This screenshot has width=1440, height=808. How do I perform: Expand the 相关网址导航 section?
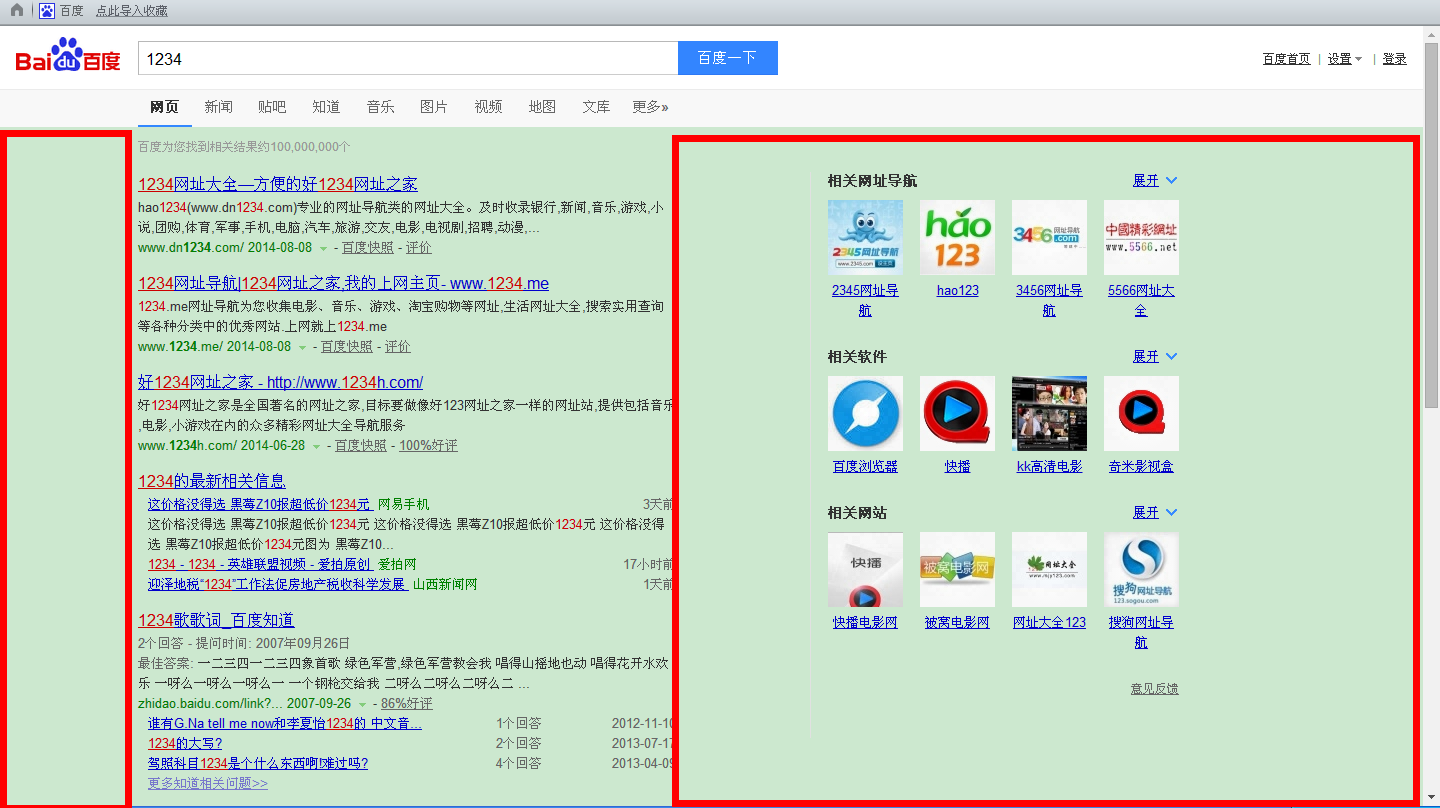tap(1154, 181)
